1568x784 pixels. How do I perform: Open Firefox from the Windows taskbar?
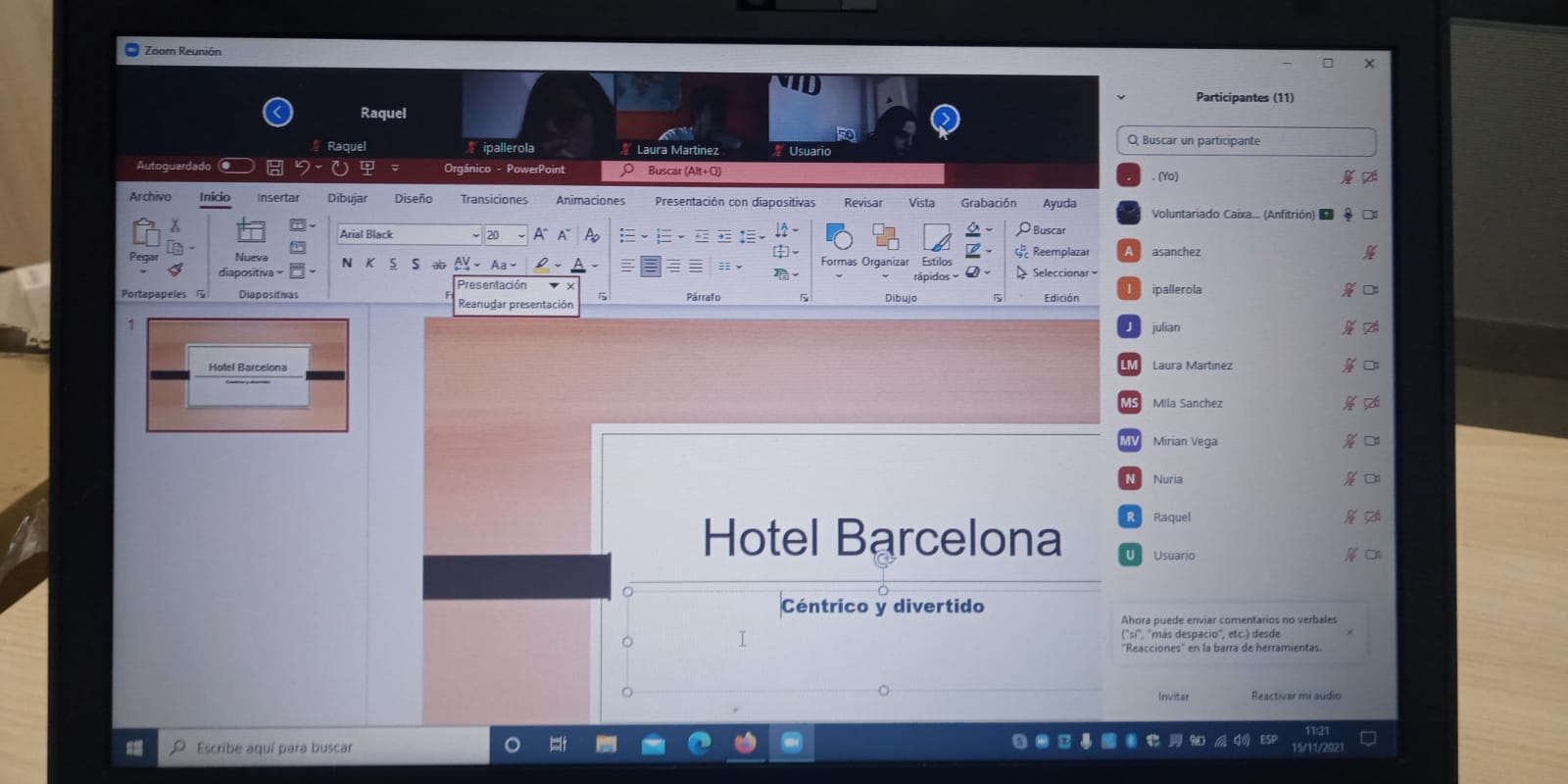coord(746,744)
